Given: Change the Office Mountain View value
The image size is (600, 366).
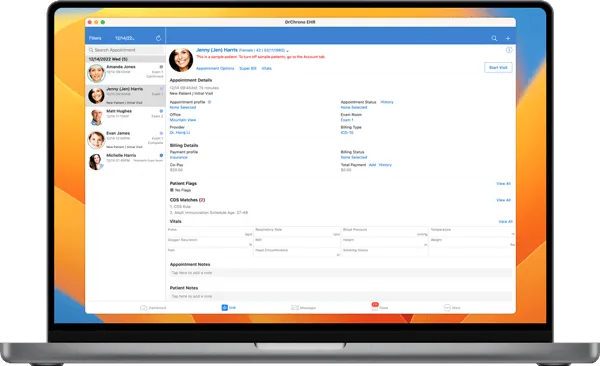Looking at the screenshot, I should 183,120.
